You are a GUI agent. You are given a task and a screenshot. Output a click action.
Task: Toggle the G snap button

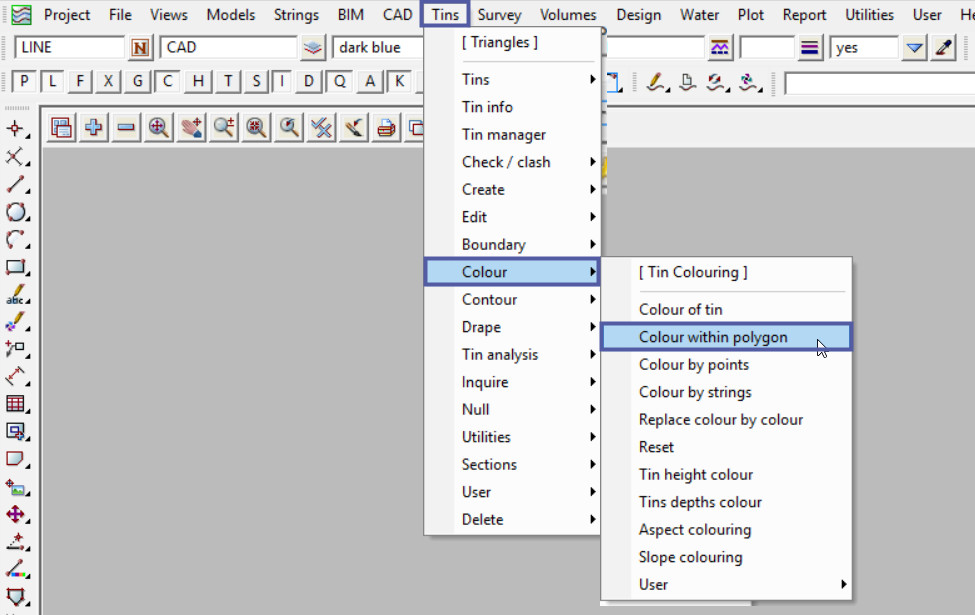(x=138, y=82)
